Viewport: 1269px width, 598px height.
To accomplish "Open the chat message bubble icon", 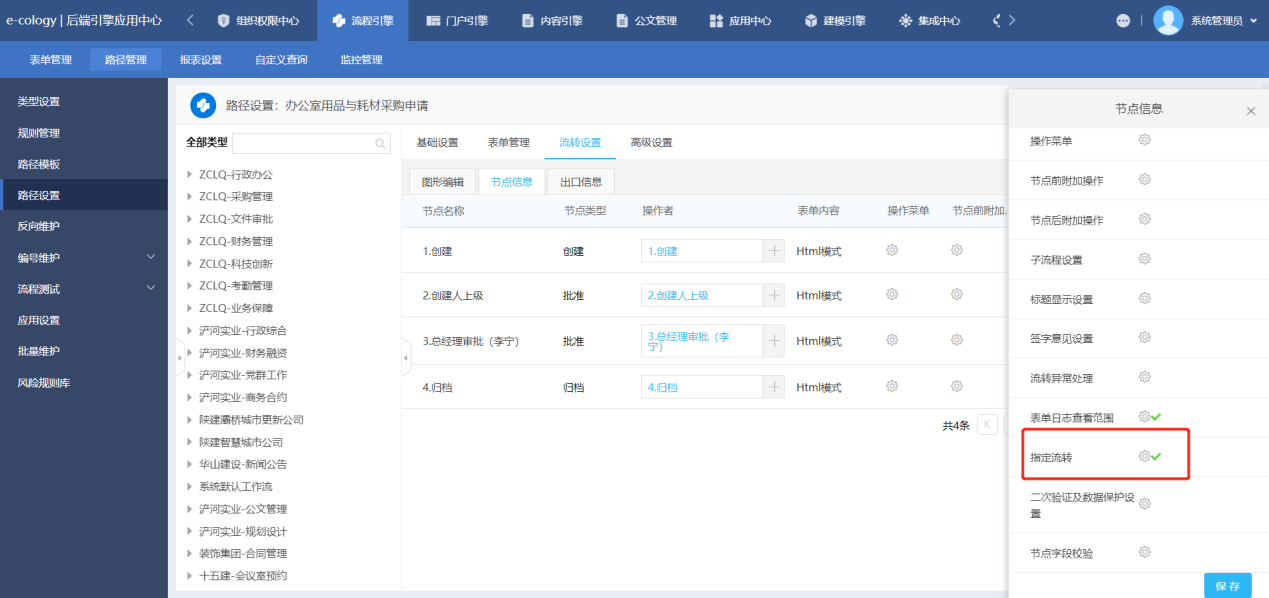I will point(1123,21).
